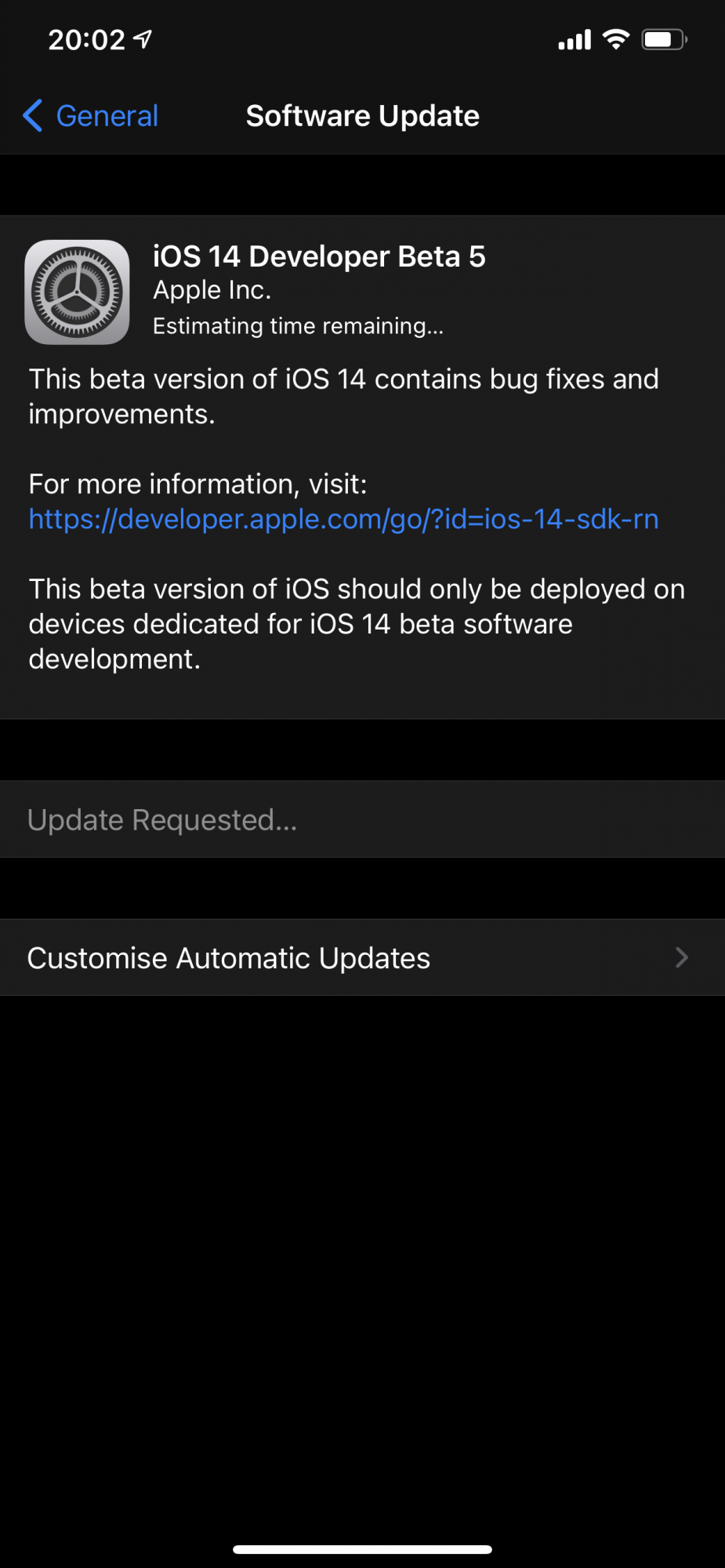Open Customise Automatic Updates
Screen dimensions: 725x1568
(362, 958)
